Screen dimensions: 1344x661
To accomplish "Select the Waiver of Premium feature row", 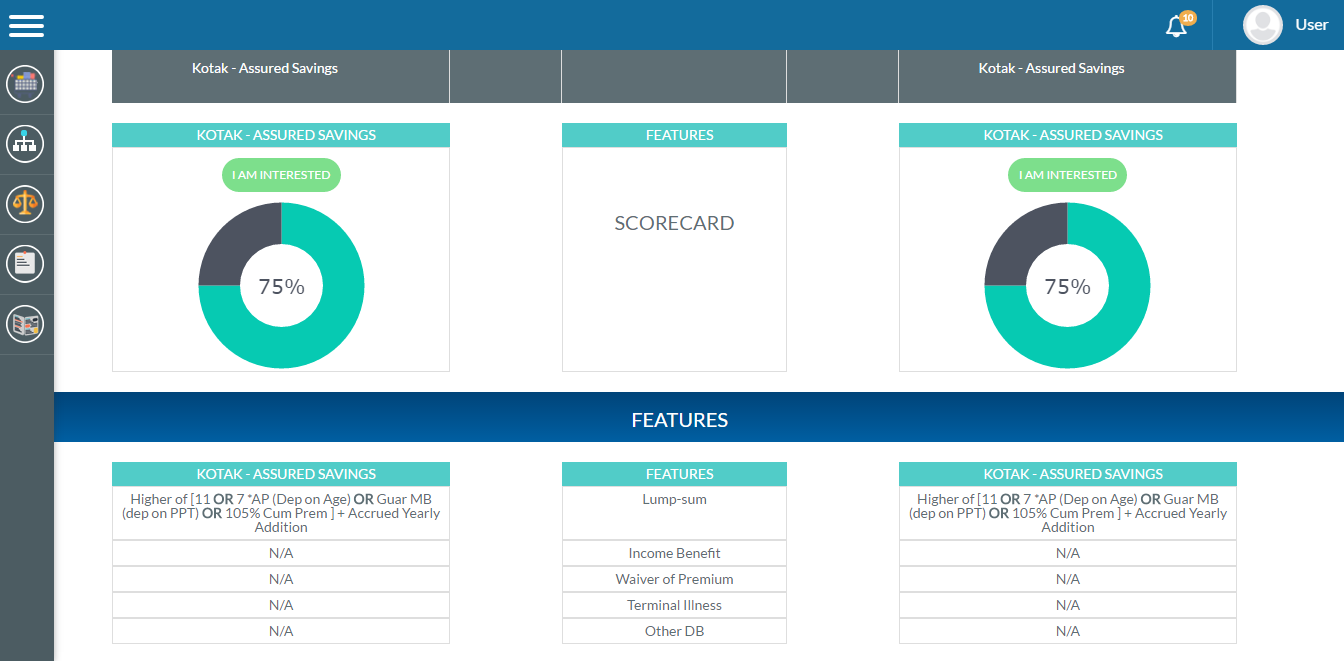I will click(674, 579).
